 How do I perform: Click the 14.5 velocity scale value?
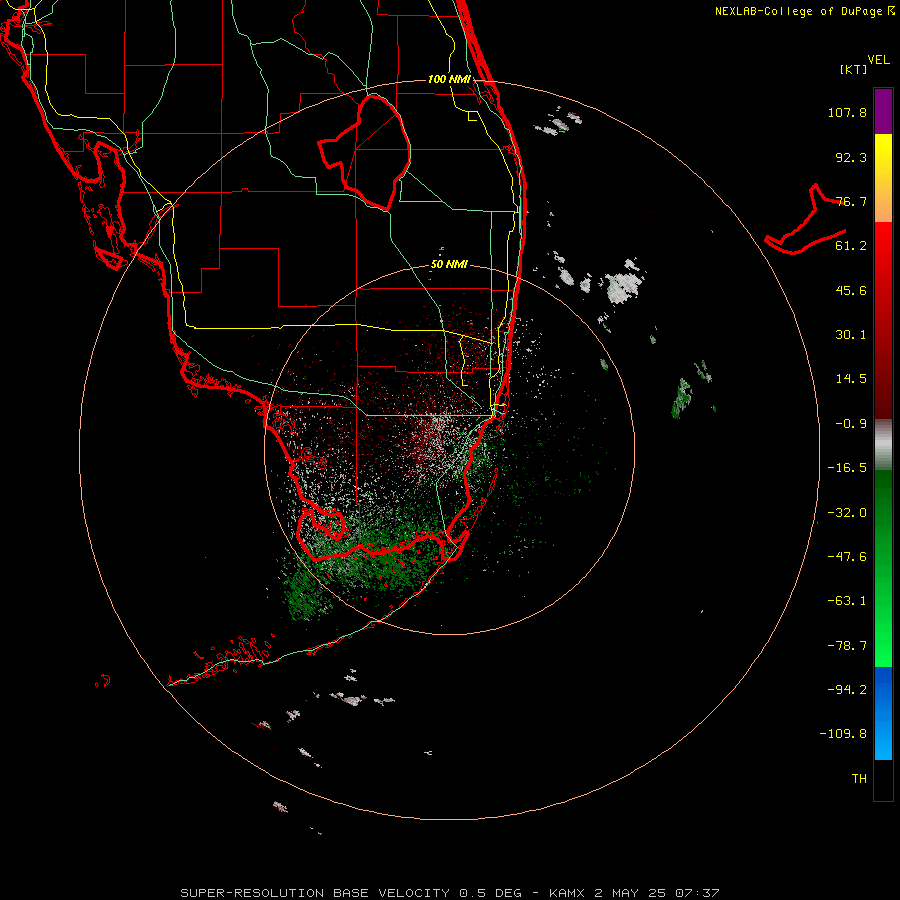click(x=851, y=379)
